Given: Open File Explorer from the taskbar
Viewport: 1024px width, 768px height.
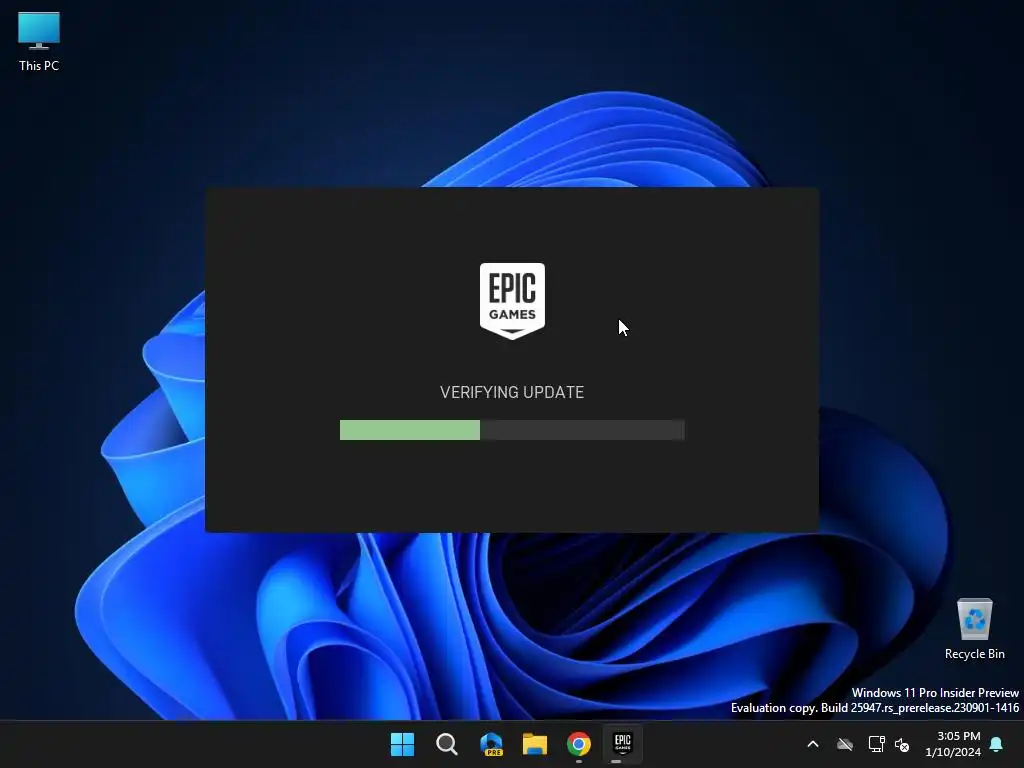Looking at the screenshot, I should [535, 744].
